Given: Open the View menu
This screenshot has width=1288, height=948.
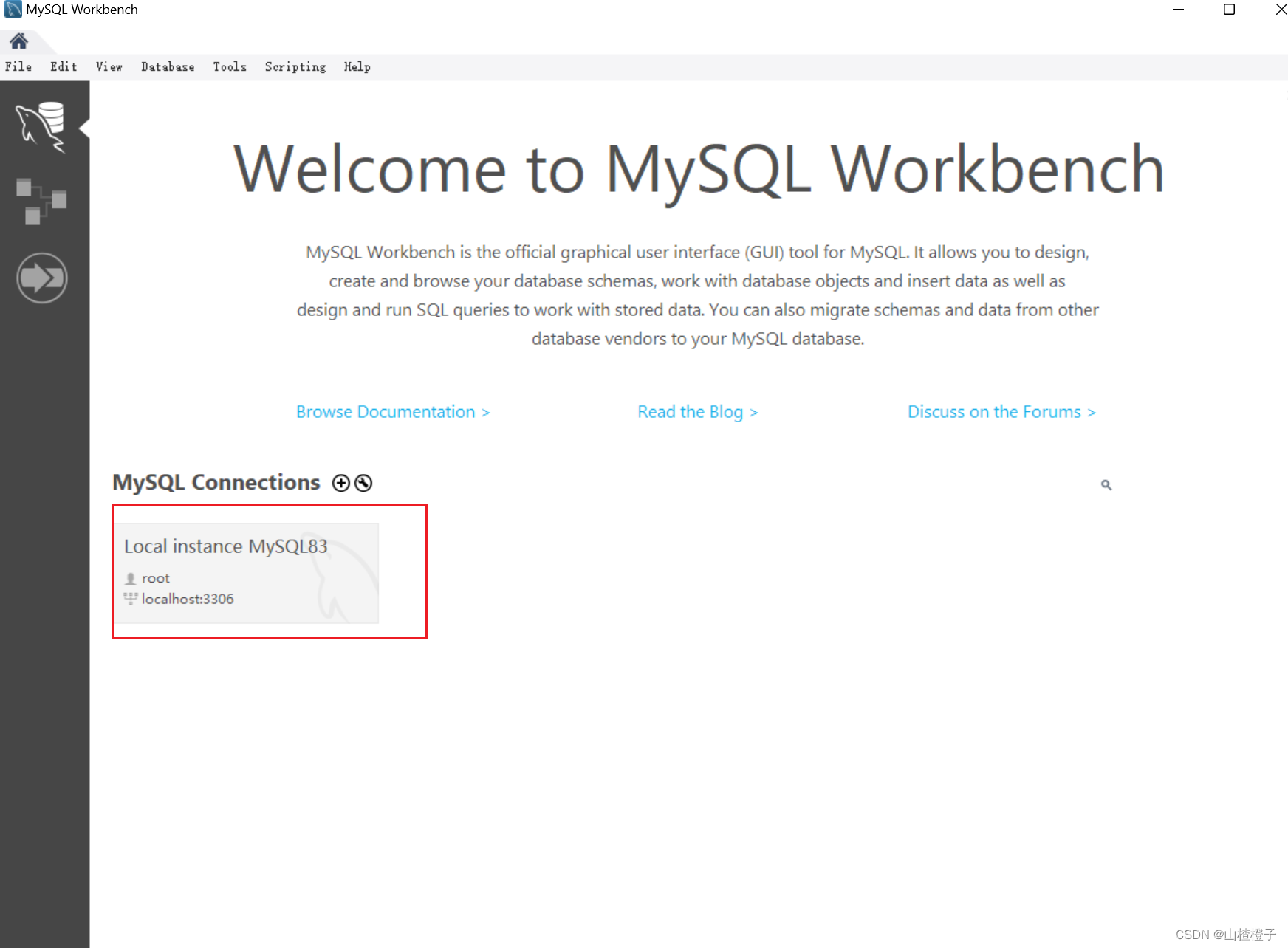Looking at the screenshot, I should coord(109,66).
